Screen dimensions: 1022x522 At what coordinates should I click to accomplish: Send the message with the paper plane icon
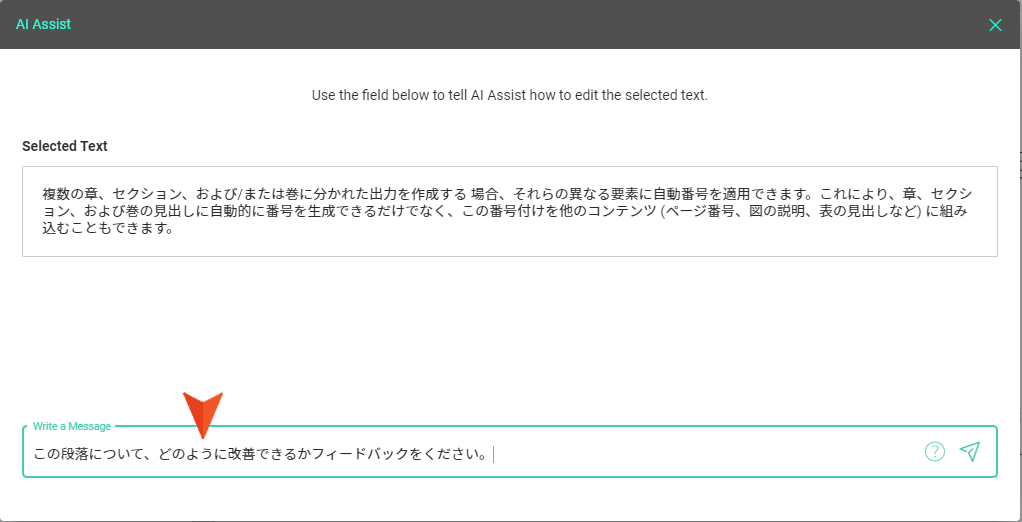970,452
